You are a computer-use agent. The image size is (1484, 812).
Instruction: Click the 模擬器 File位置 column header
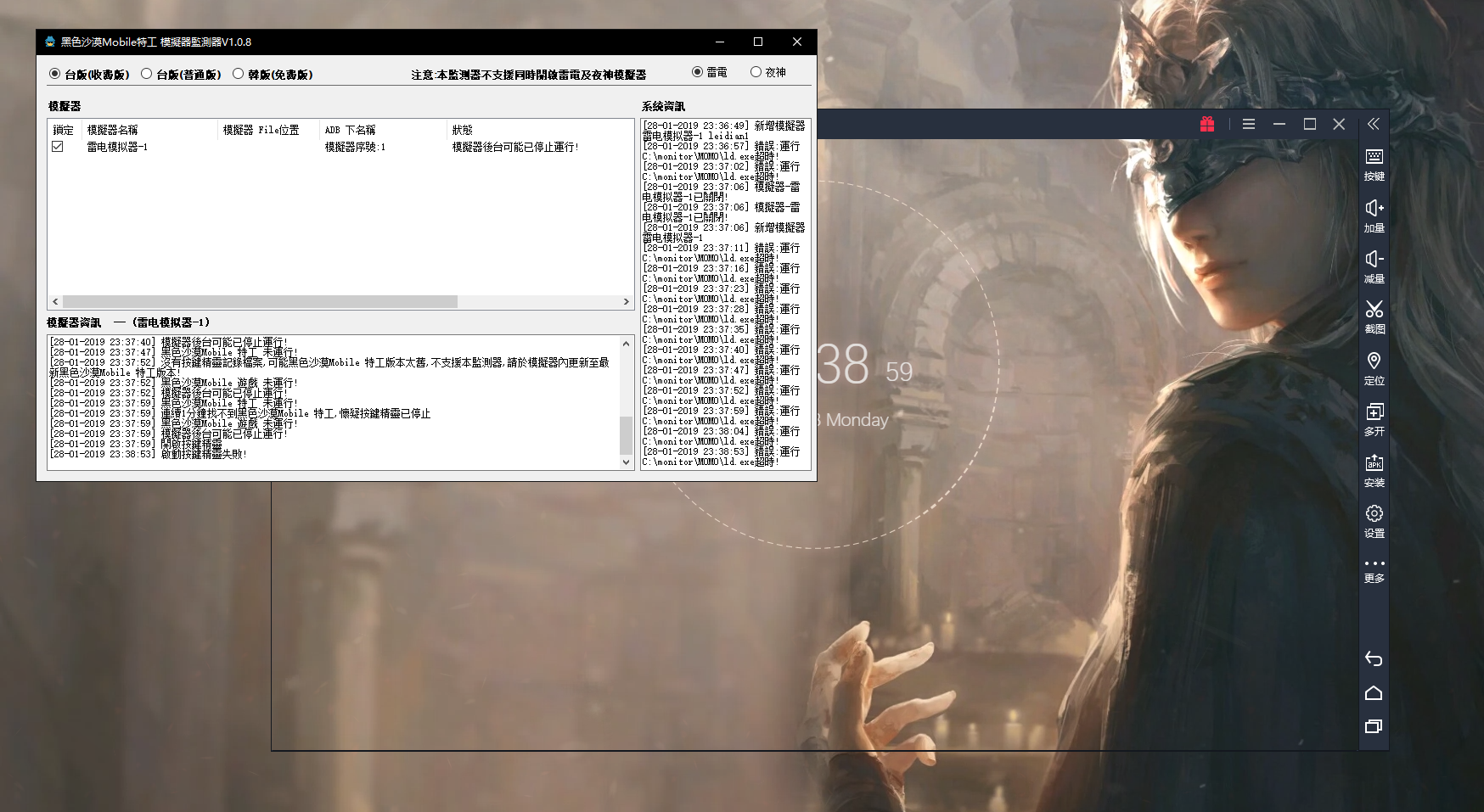point(268,130)
